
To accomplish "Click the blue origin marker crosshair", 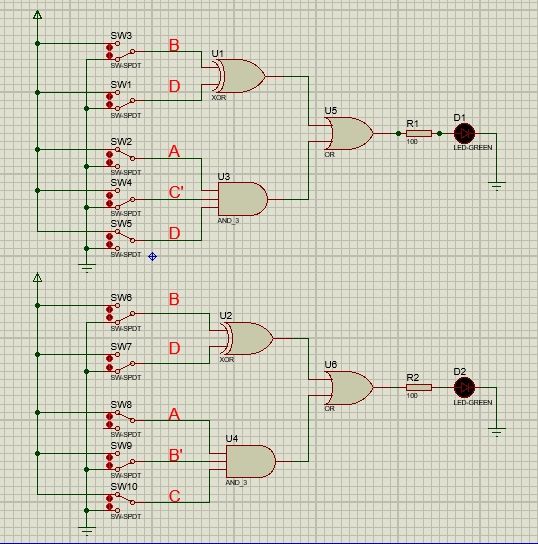I will click(x=152, y=256).
